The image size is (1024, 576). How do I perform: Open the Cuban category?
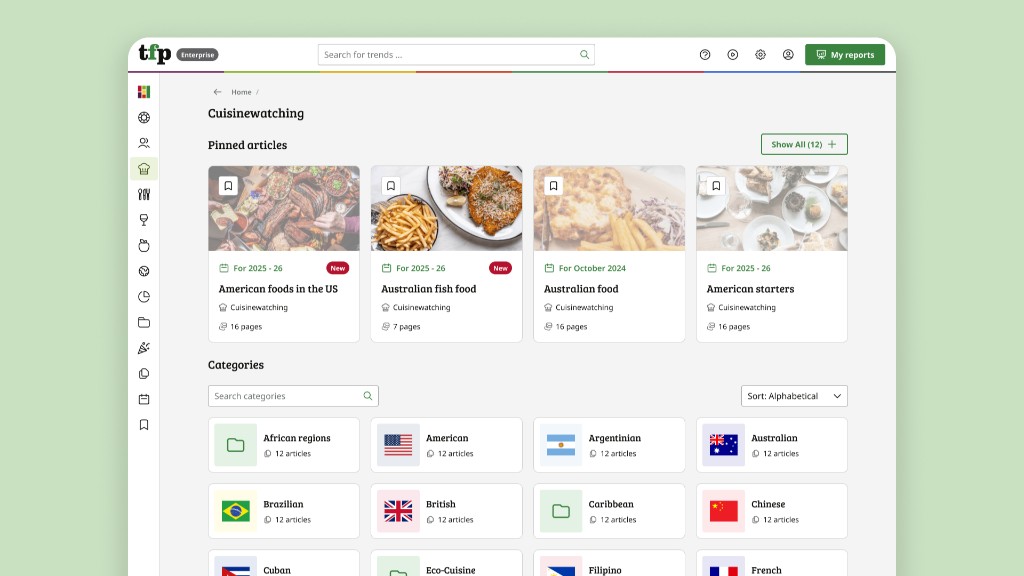click(284, 564)
